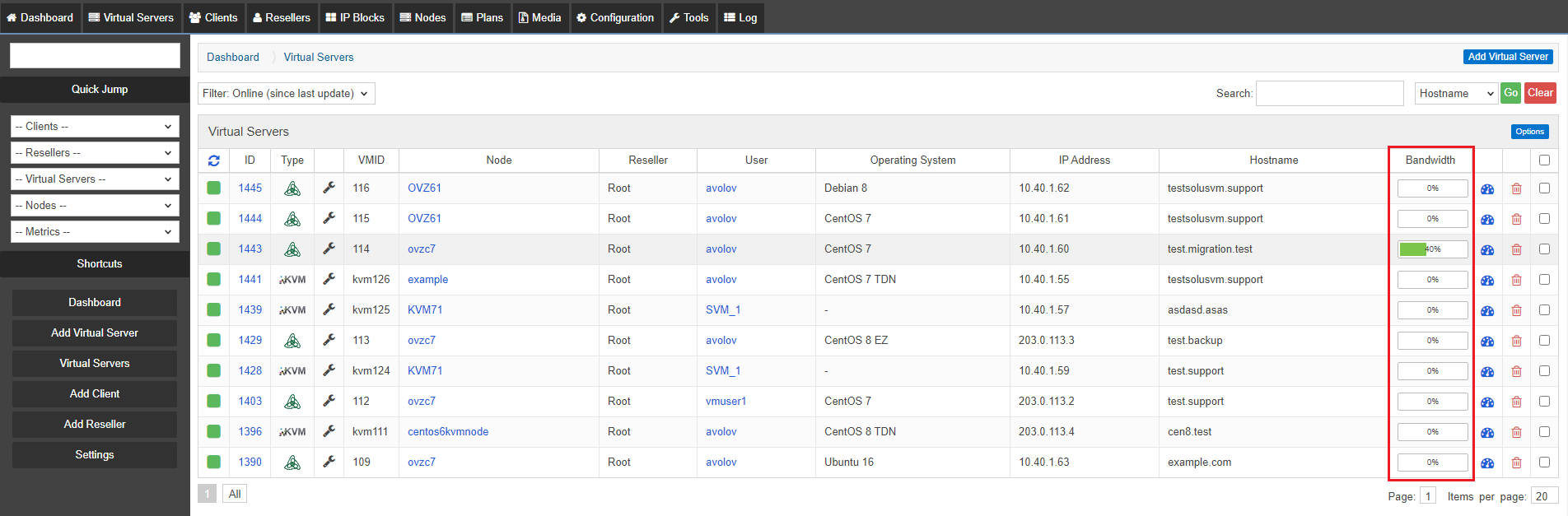Open wrench manage icon for VM 1445

point(329,188)
